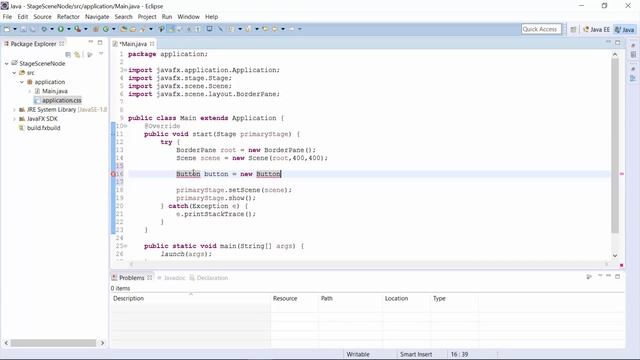Screen dimensions: 640x360
Task: Open the Project menu
Action: point(147,17)
